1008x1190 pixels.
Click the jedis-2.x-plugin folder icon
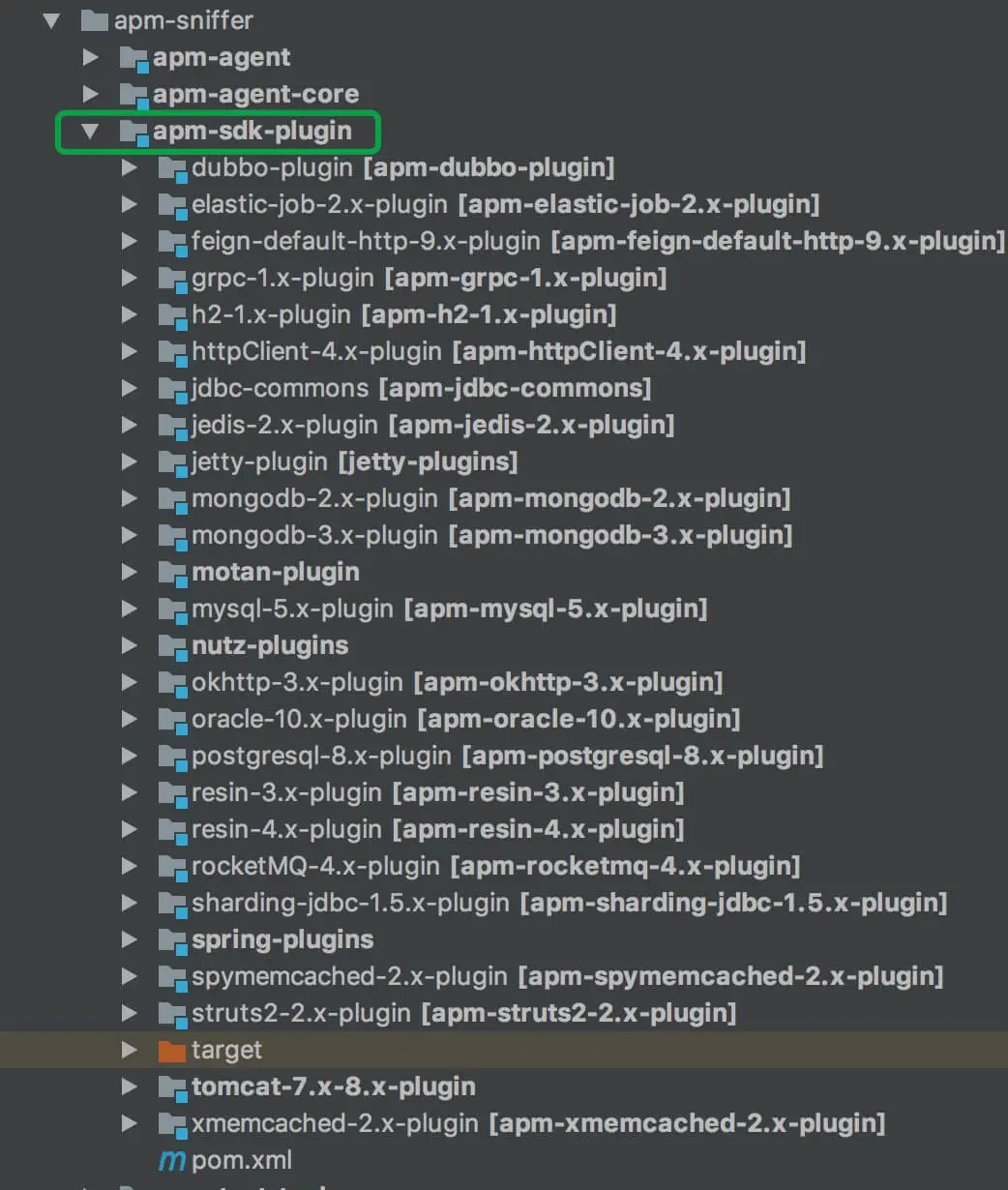(172, 426)
